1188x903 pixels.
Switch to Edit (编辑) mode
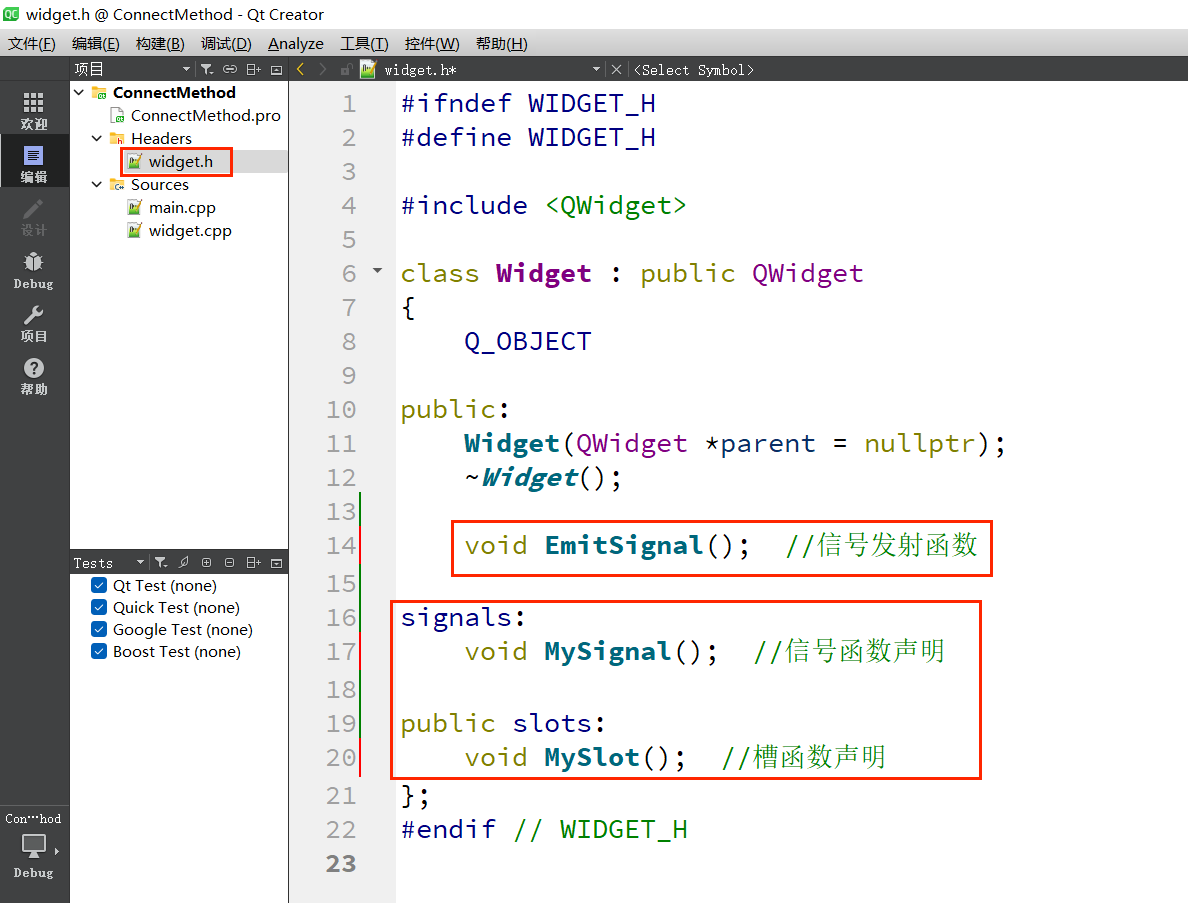coord(33,164)
